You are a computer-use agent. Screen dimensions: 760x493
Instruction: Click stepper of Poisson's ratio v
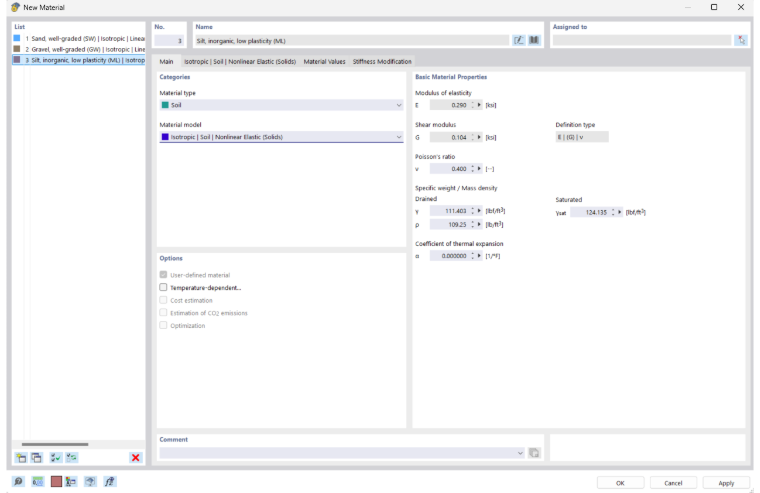pyautogui.click(x=473, y=169)
